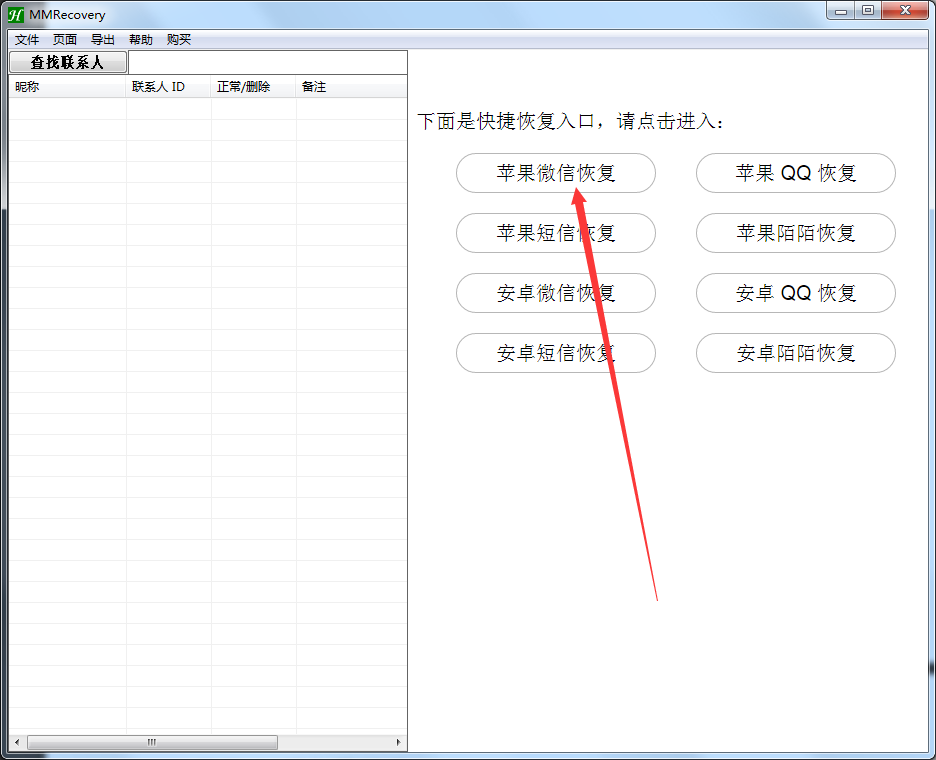Open the 安卓微信恢复 recovery entry
The width and height of the screenshot is (936, 760).
[x=555, y=293]
